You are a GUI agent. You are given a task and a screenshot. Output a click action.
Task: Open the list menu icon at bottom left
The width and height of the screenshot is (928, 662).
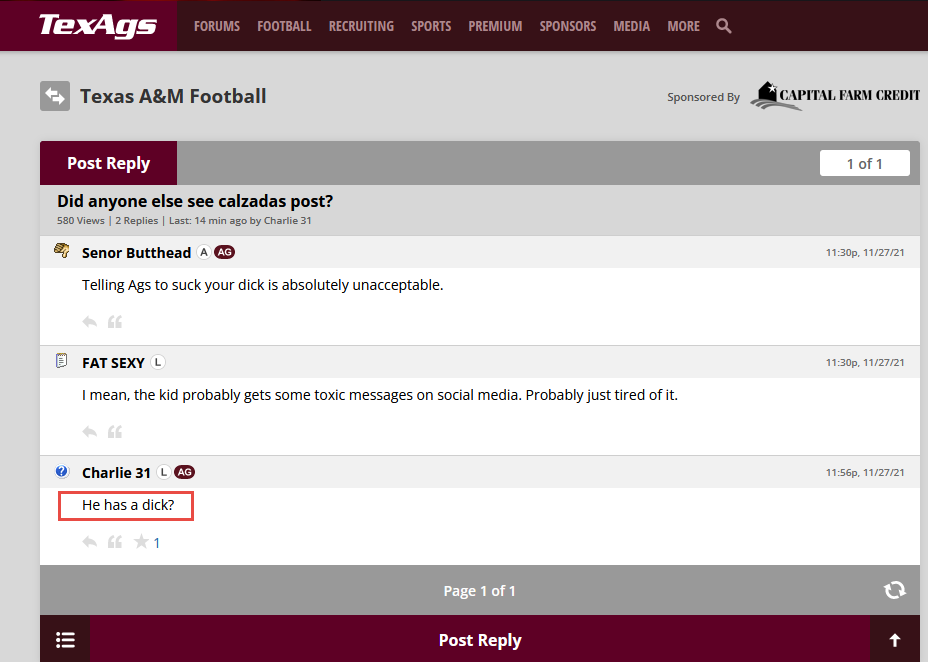[65, 640]
